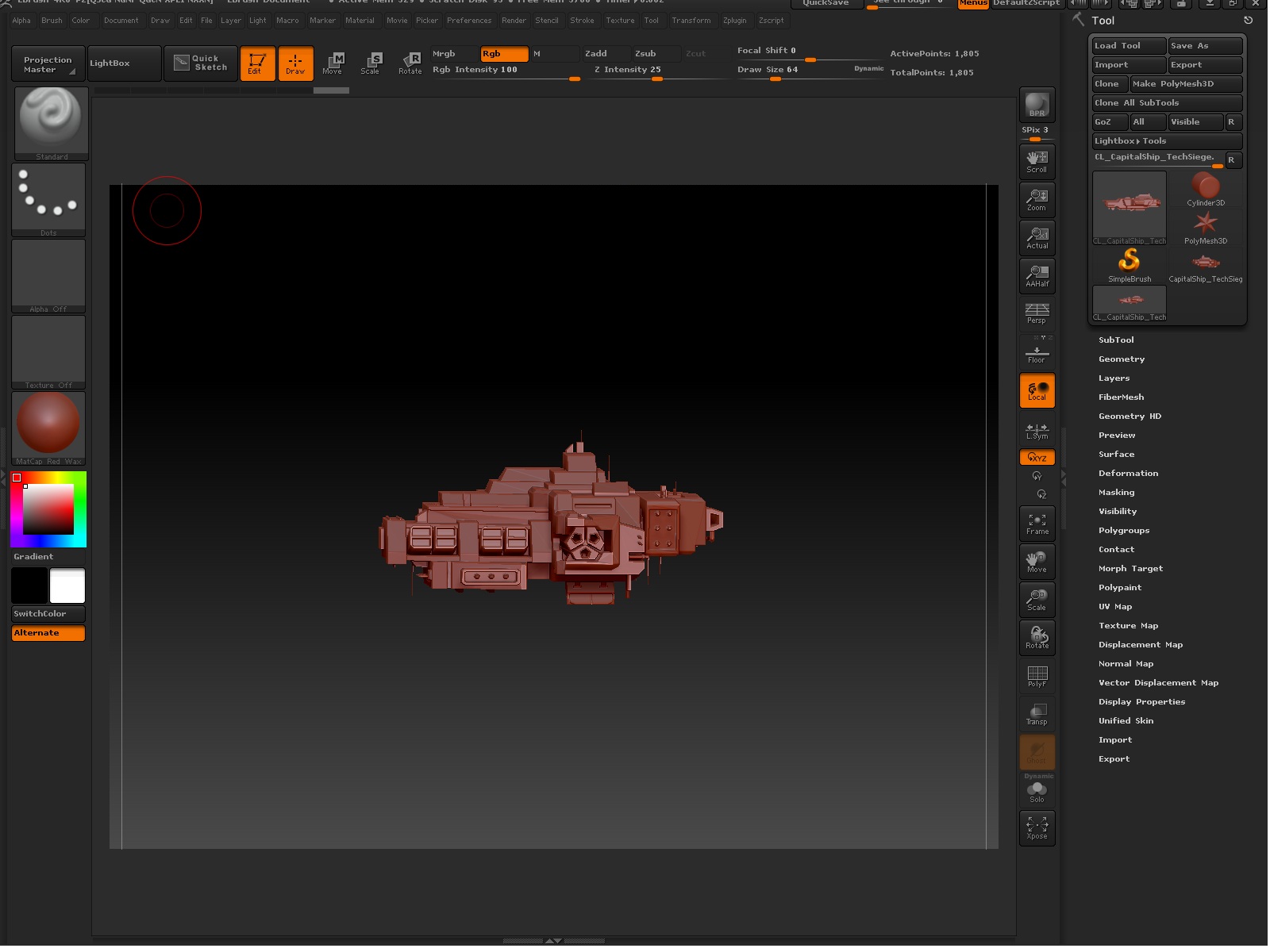Click the Floor grid icon
This screenshot has height=952, width=1270.
1037,352
